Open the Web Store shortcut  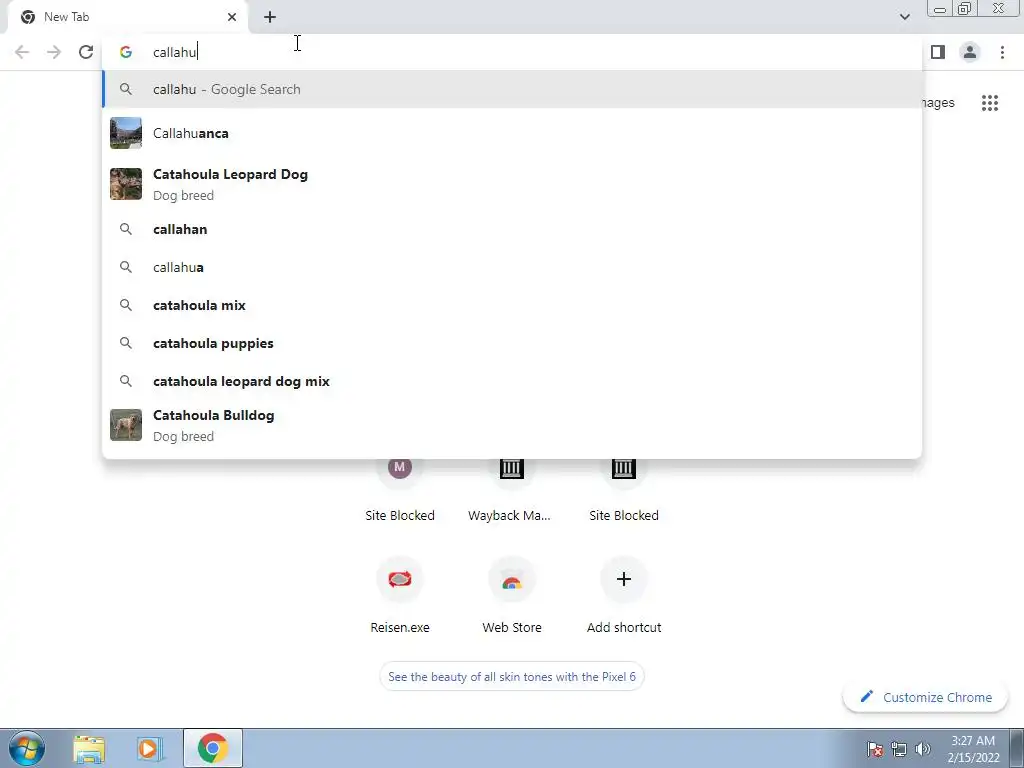pos(511,594)
